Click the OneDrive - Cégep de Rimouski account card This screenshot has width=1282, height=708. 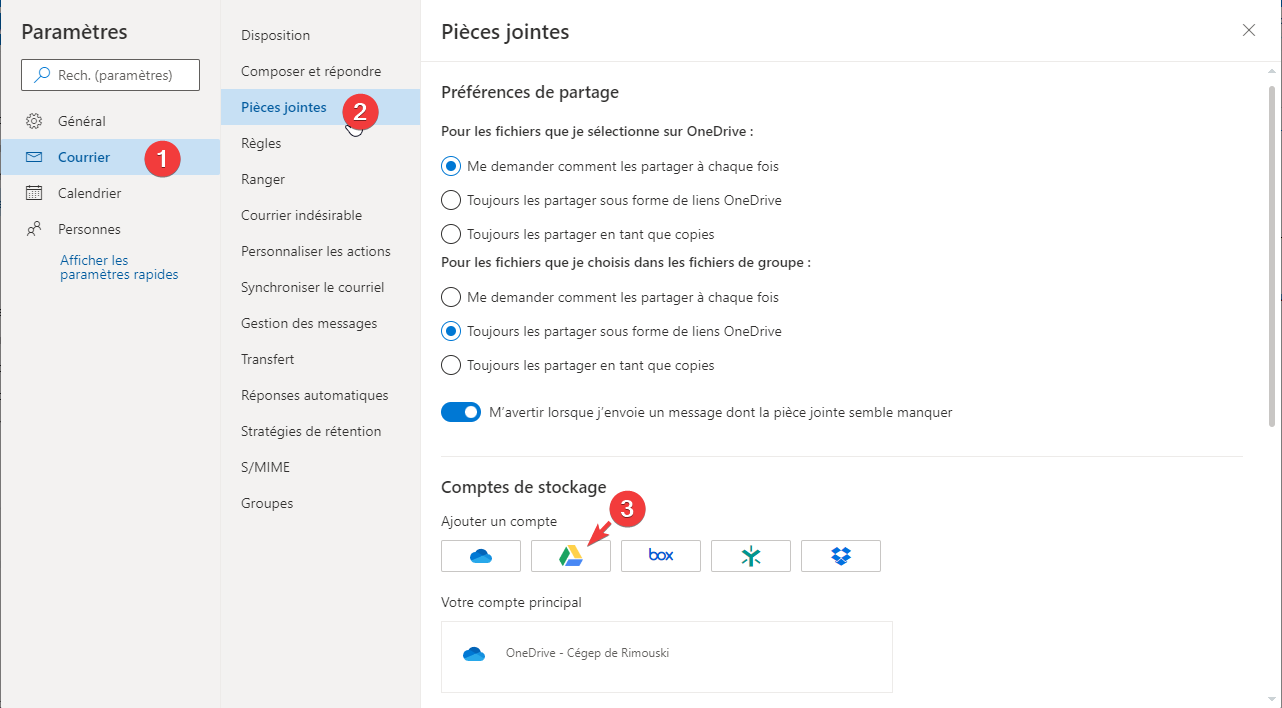point(667,657)
